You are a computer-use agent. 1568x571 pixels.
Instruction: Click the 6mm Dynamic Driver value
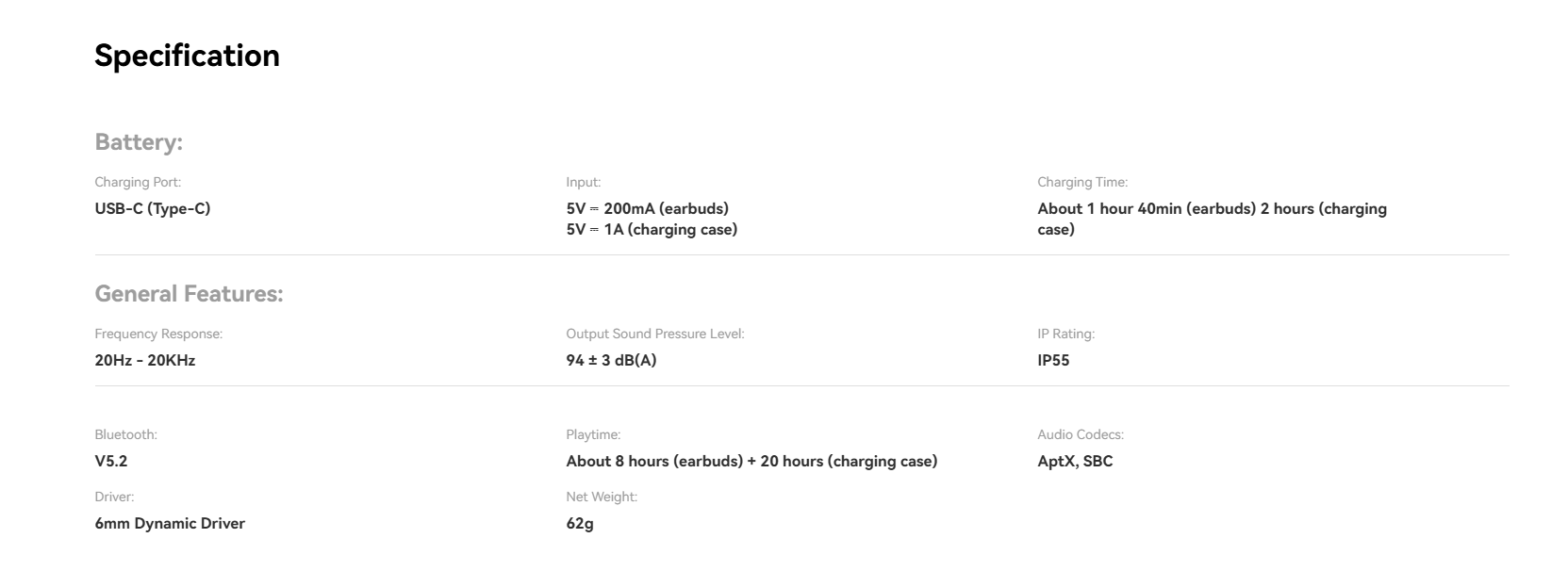coord(170,523)
